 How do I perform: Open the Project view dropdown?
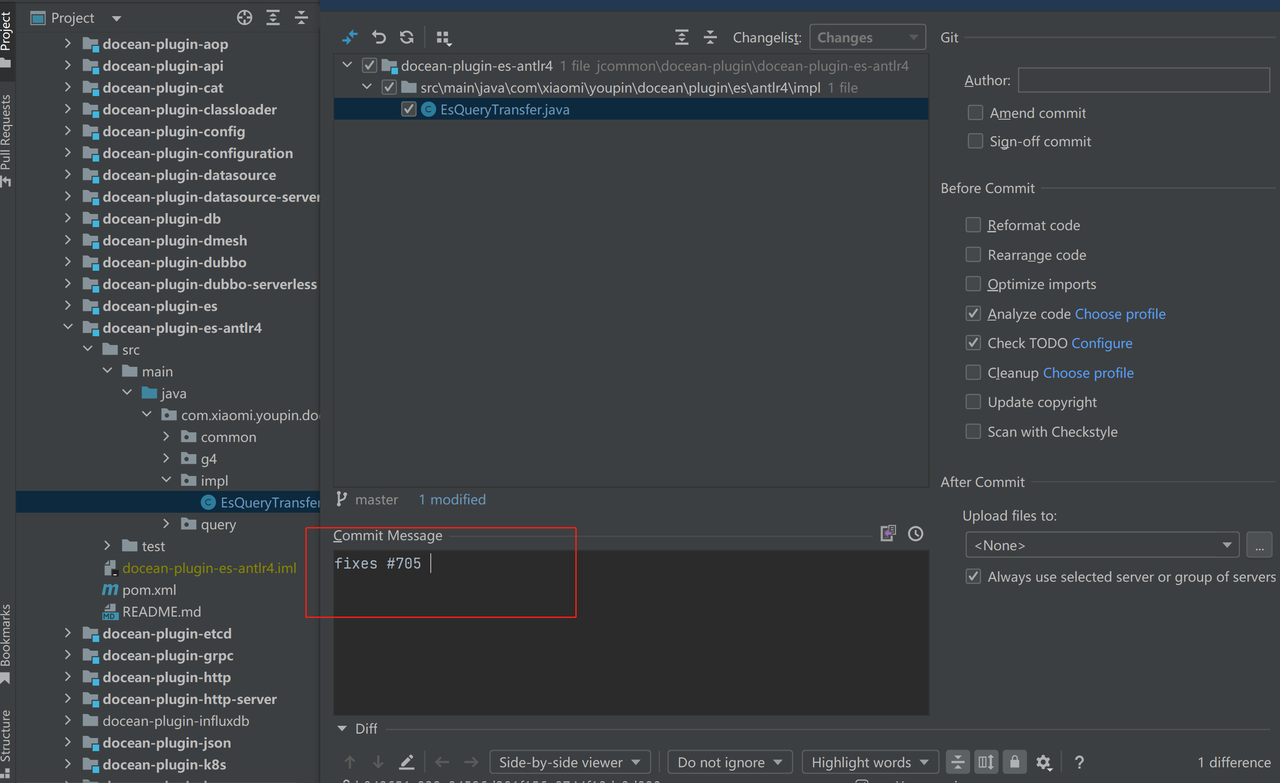(116, 18)
